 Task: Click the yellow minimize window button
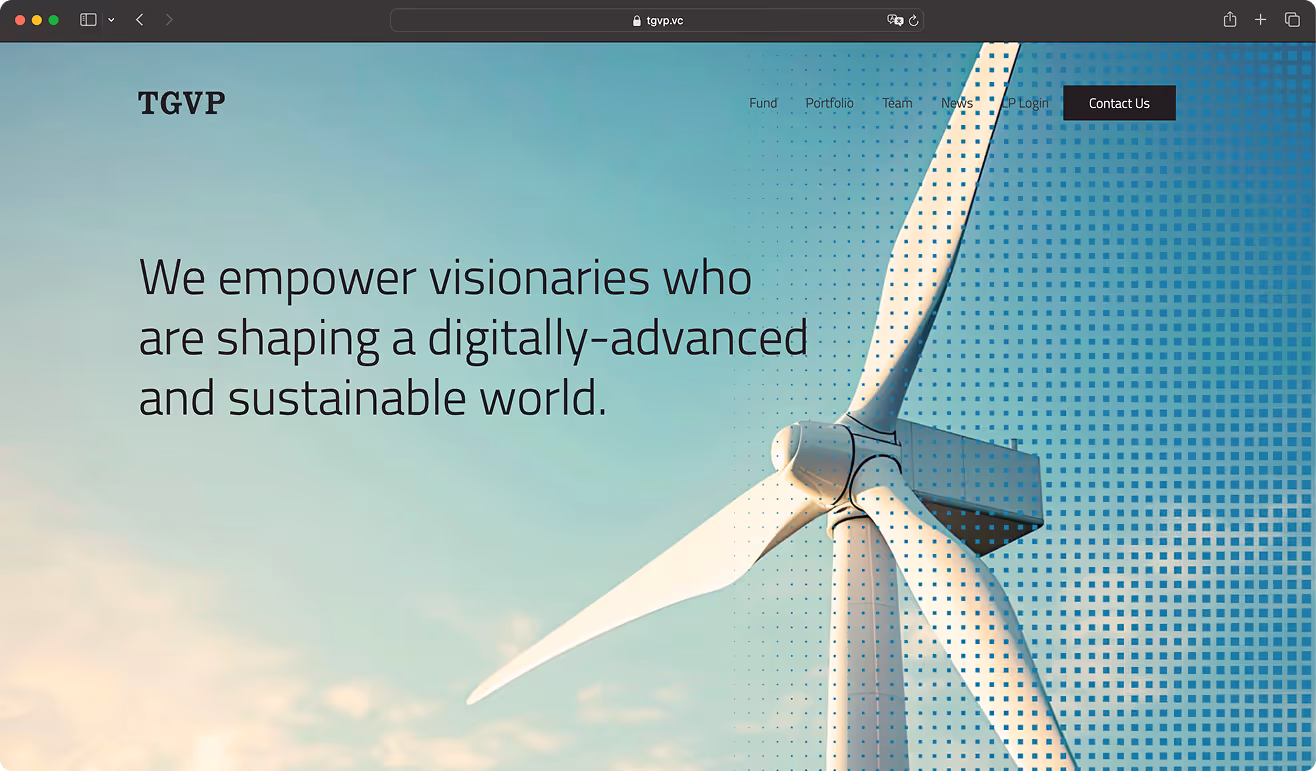[x=37, y=20]
